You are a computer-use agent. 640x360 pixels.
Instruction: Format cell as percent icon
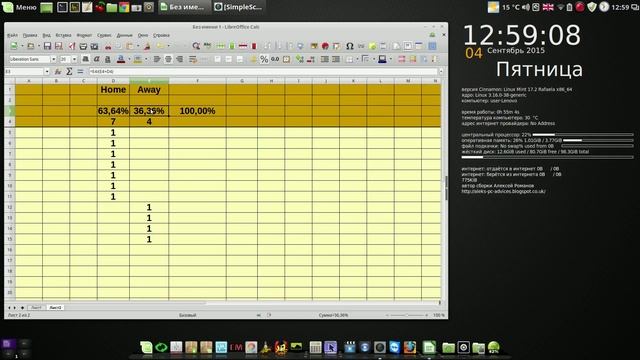[264, 60]
